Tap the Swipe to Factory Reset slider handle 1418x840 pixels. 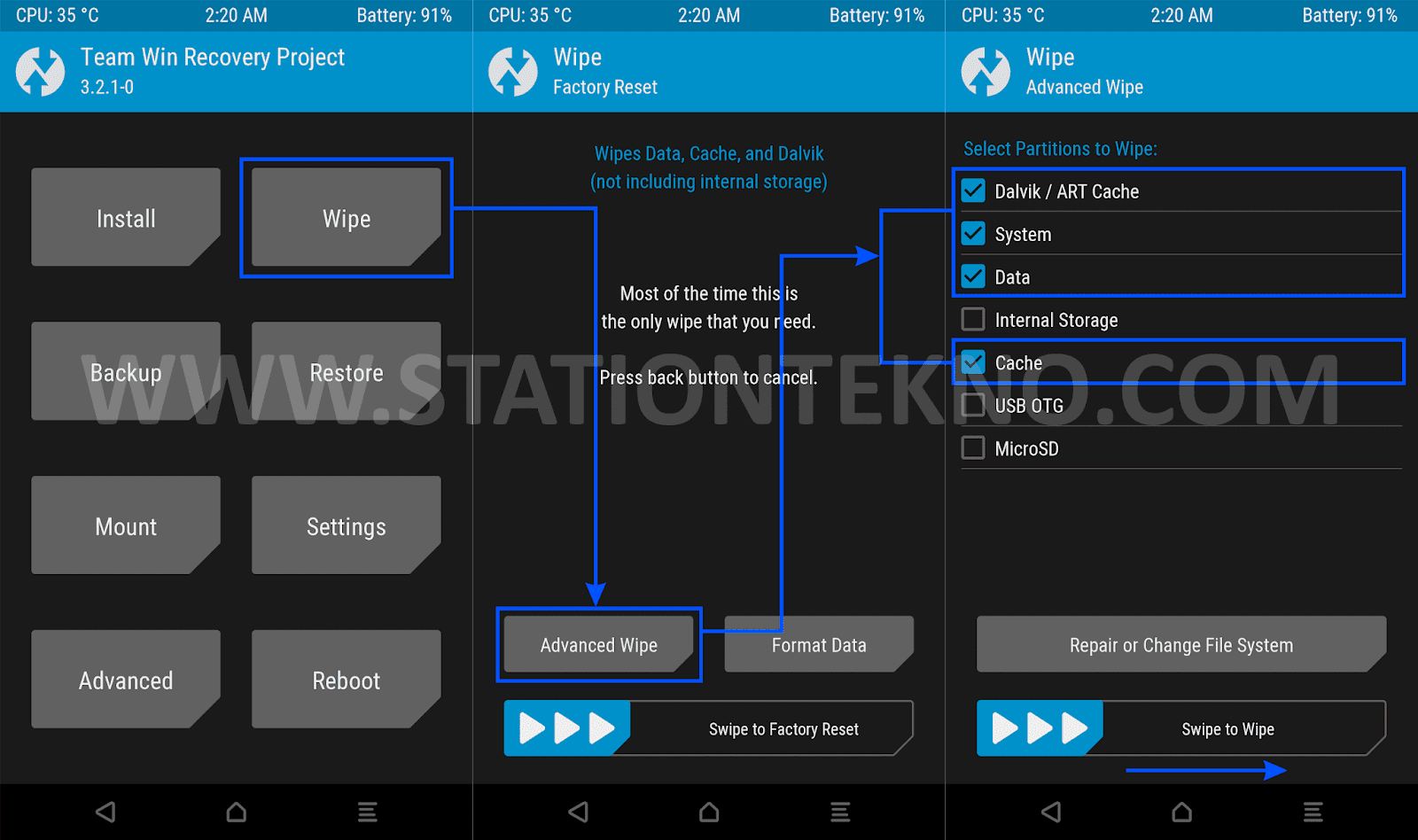coord(567,728)
